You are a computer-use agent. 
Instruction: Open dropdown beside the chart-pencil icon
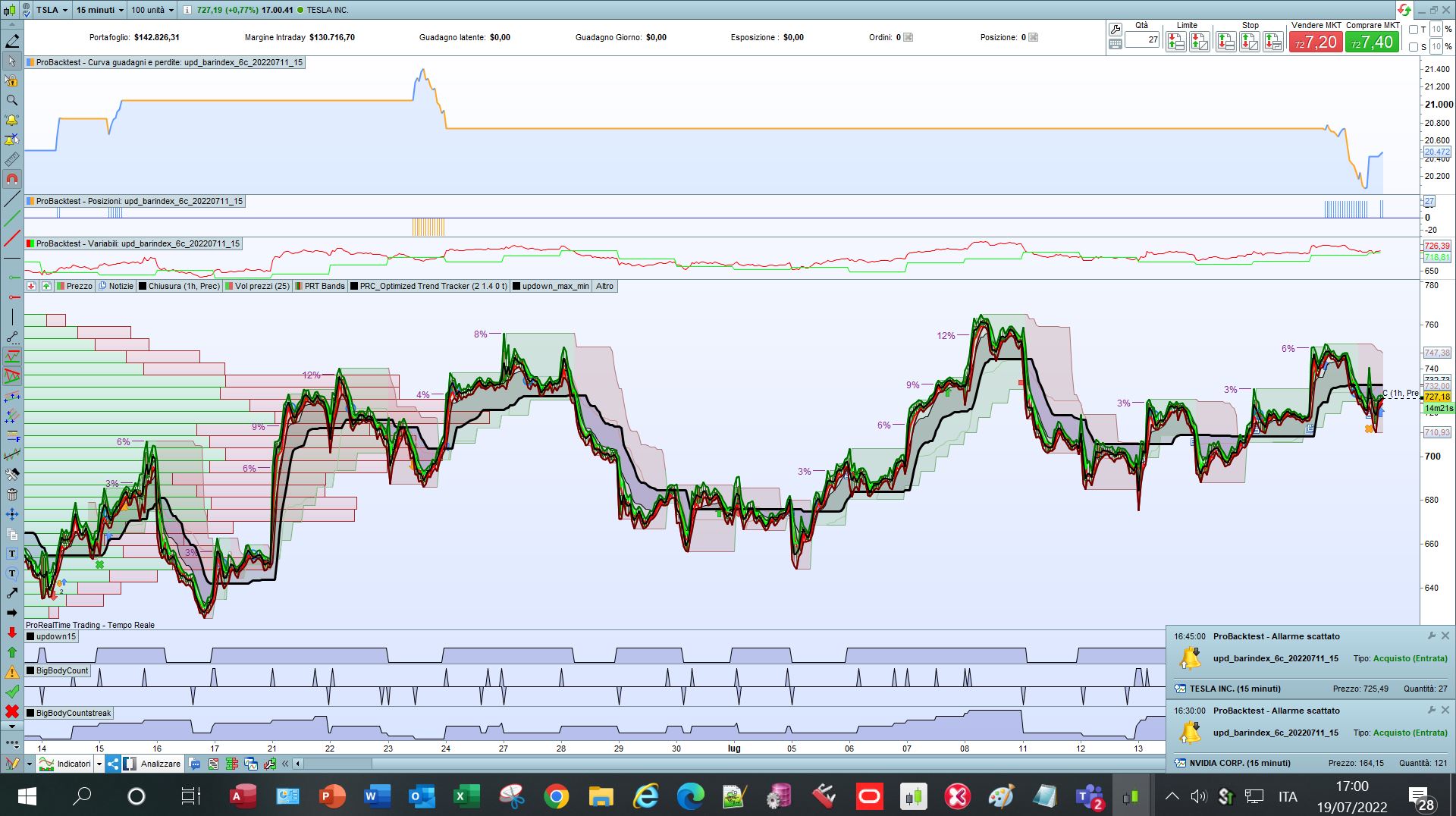29,764
